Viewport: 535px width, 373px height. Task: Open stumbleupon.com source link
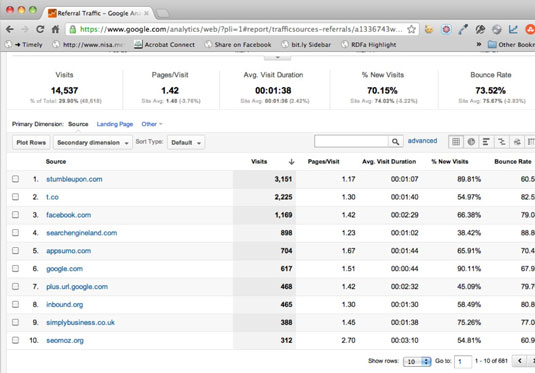point(74,179)
